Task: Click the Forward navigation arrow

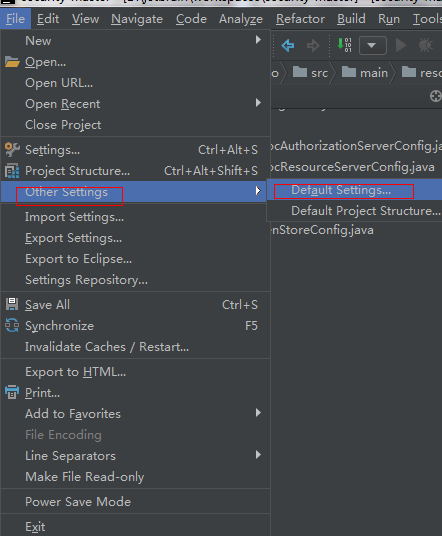Action: (313, 45)
